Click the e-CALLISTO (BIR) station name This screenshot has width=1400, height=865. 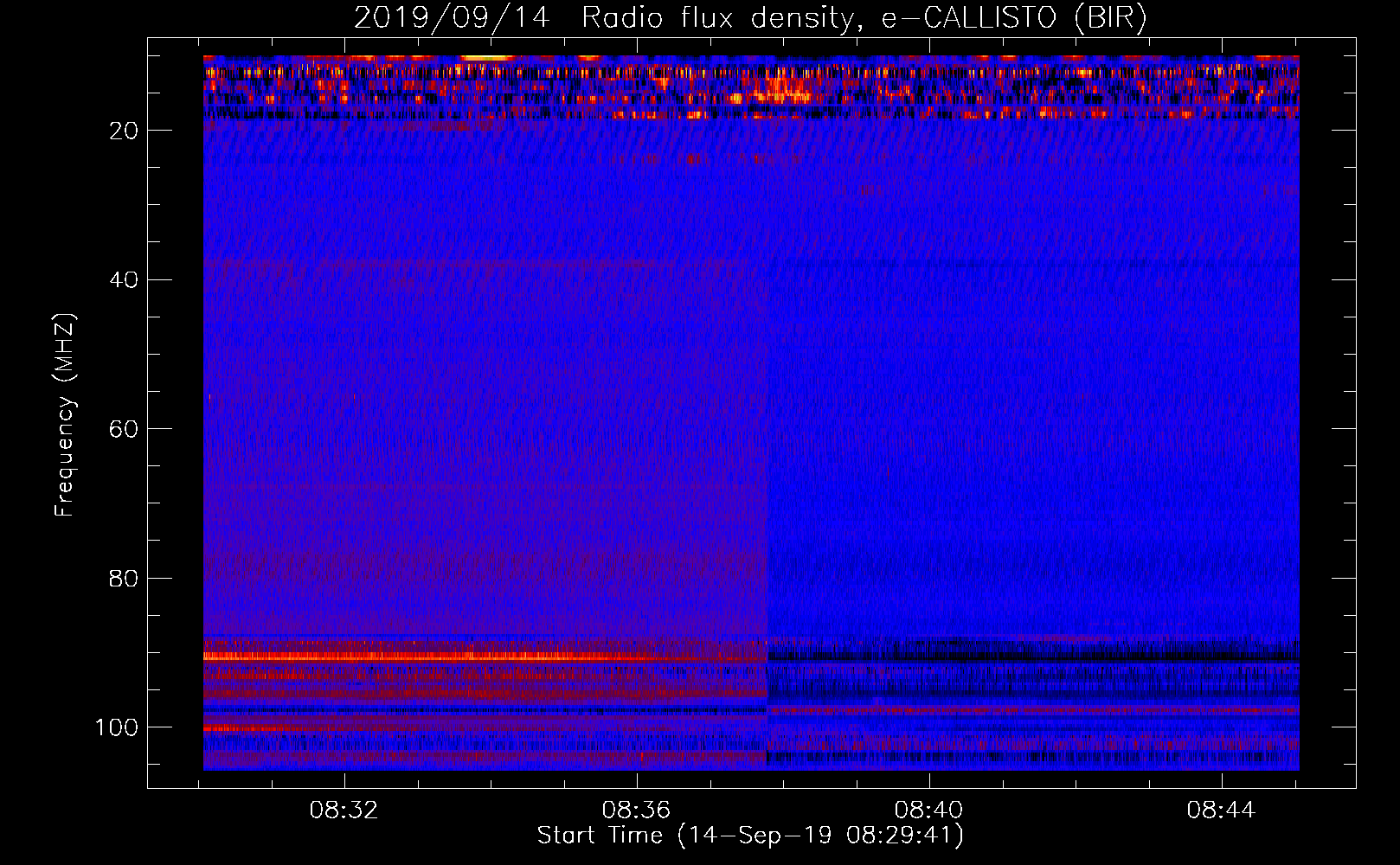pyautogui.click(x=1013, y=17)
